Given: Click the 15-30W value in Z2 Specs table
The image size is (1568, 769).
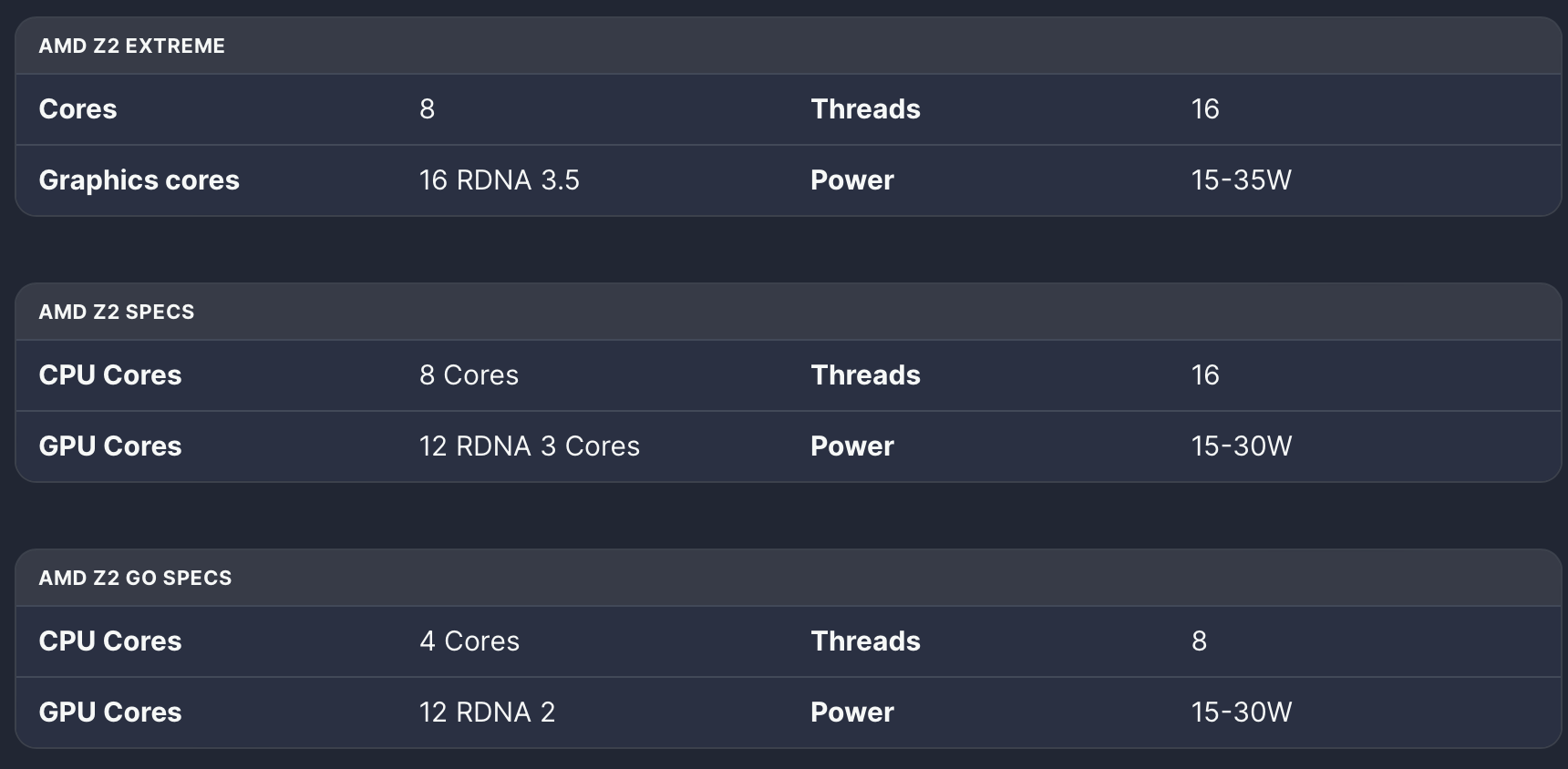Looking at the screenshot, I should coord(1242,446).
